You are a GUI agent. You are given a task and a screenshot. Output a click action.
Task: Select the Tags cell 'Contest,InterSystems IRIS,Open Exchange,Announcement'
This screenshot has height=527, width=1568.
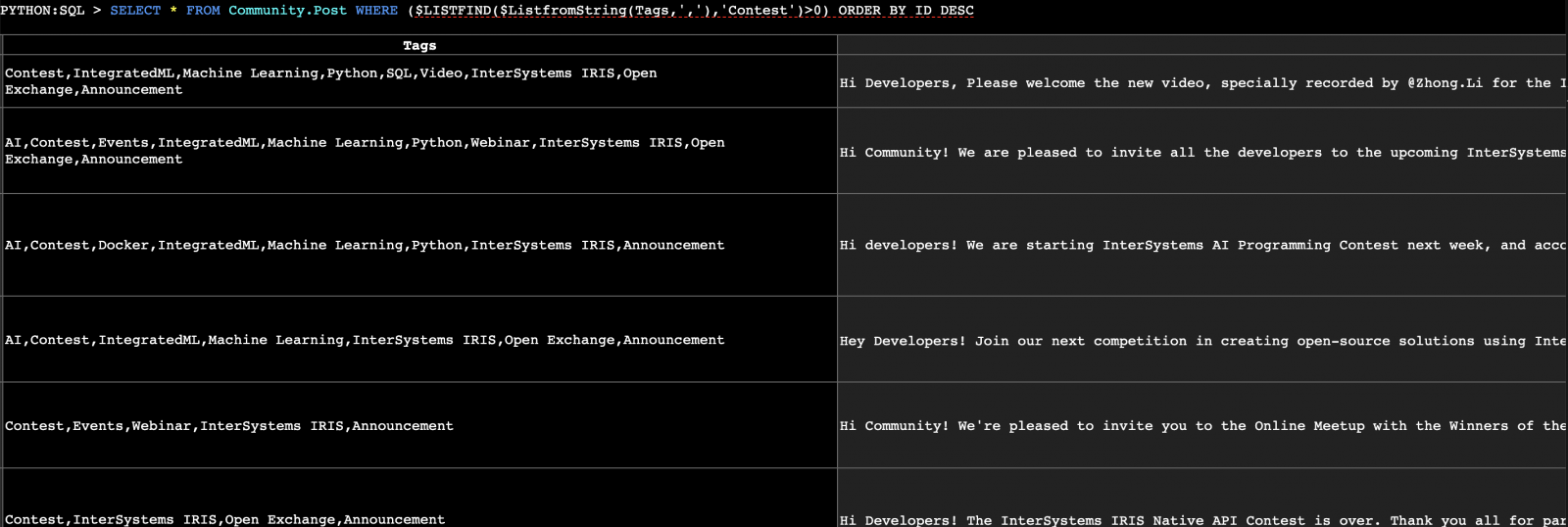click(x=419, y=499)
